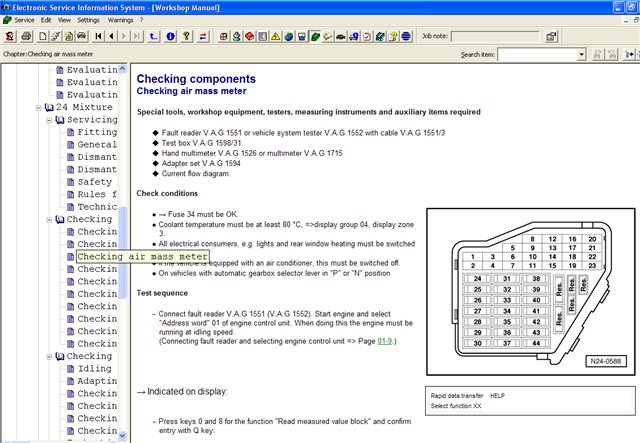Open the Search item dropdown arrow
This screenshot has height=443, width=640.
[582, 54]
